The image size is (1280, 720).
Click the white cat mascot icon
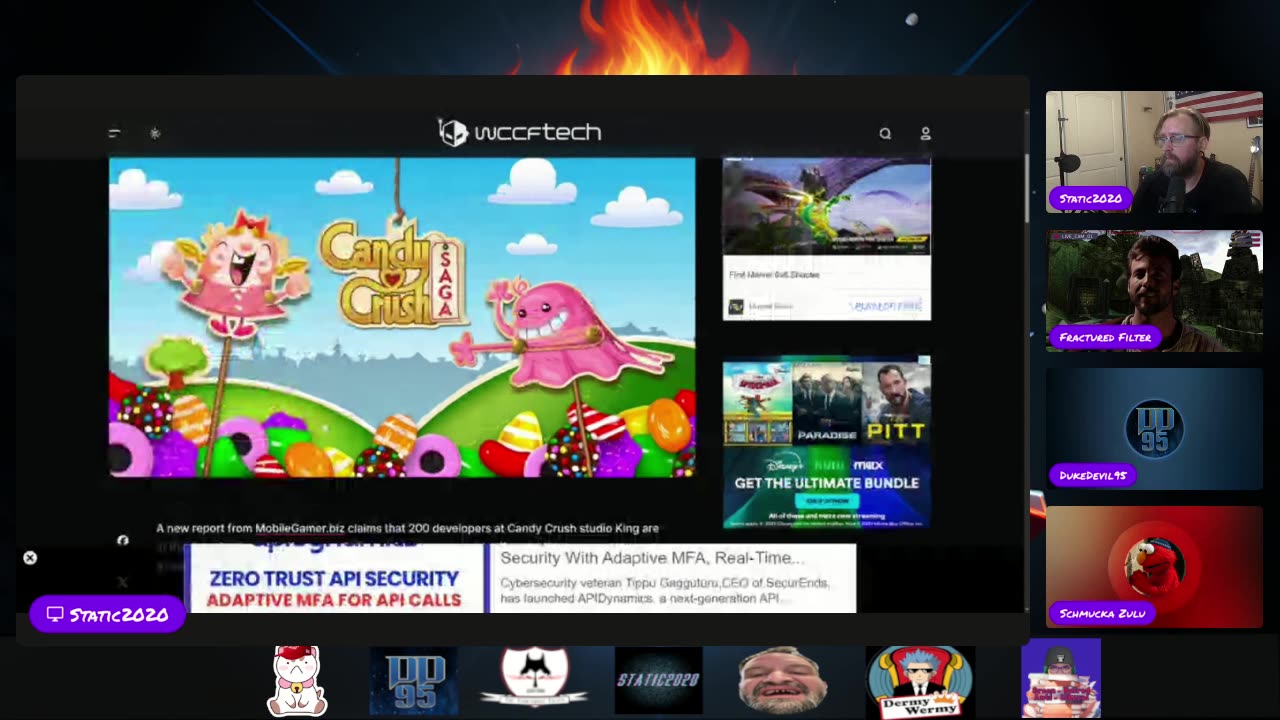point(297,681)
